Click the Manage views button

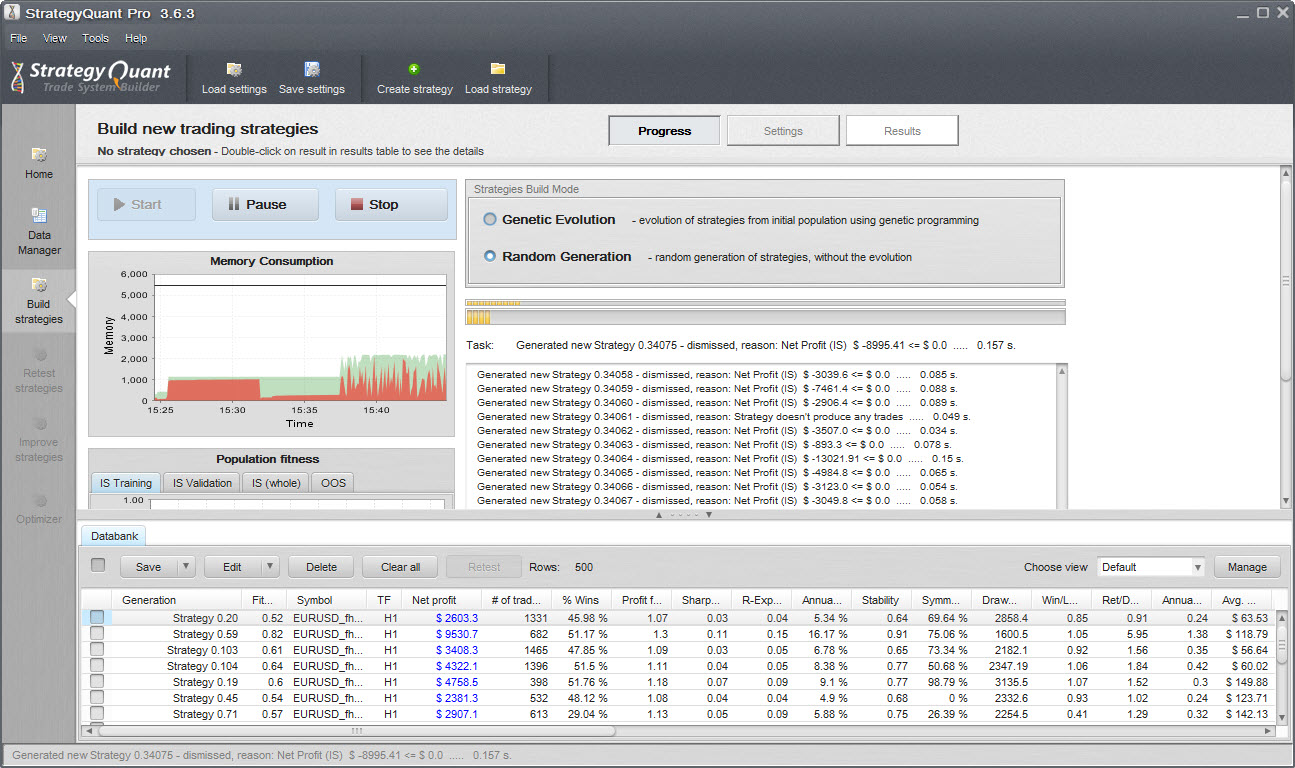click(1247, 567)
